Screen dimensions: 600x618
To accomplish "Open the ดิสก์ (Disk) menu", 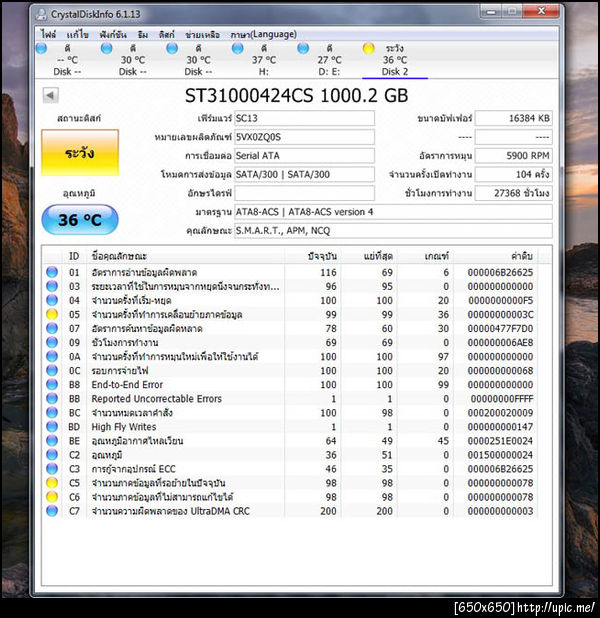I will (x=166, y=35).
